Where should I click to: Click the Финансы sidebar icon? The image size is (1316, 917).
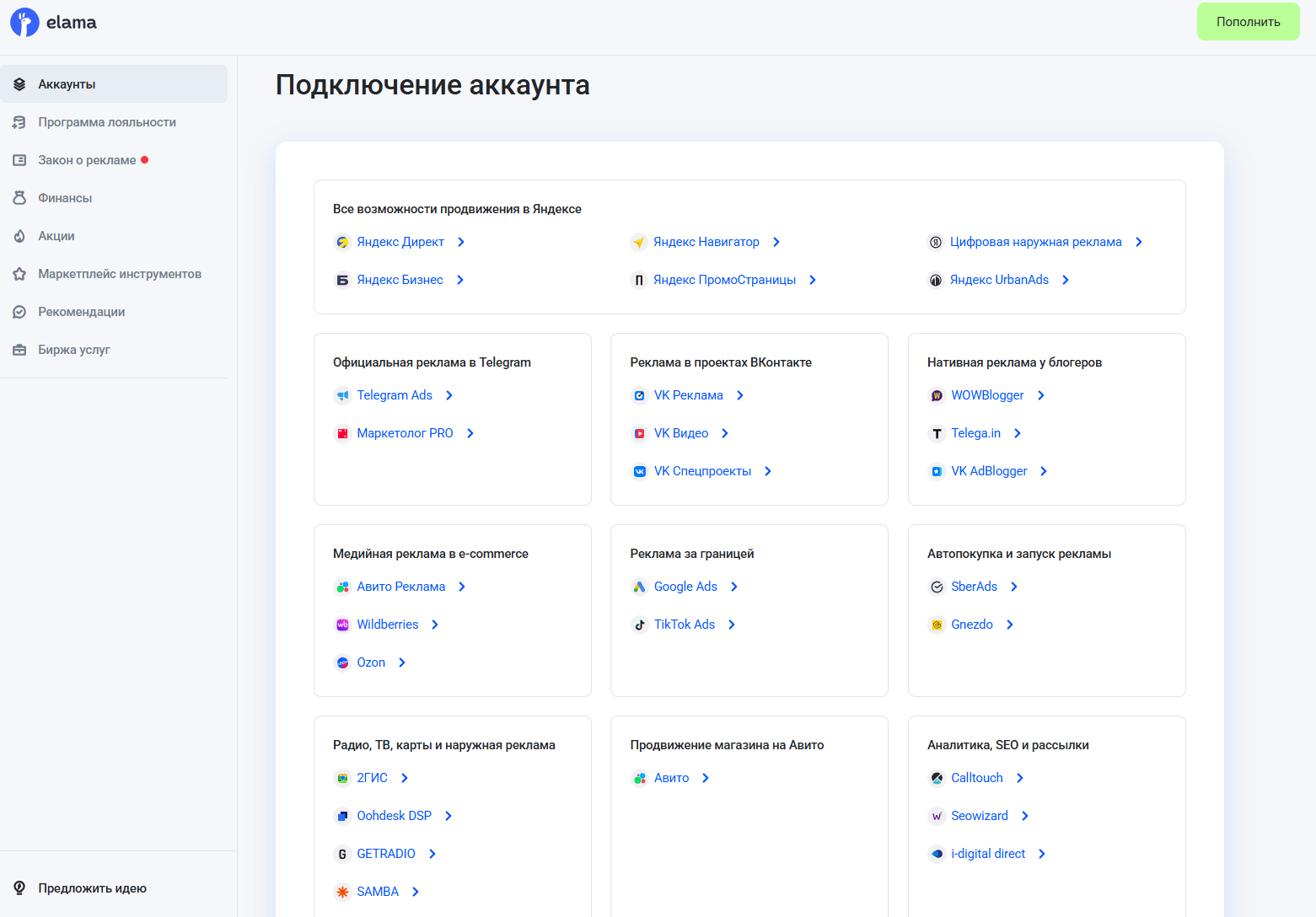[19, 197]
